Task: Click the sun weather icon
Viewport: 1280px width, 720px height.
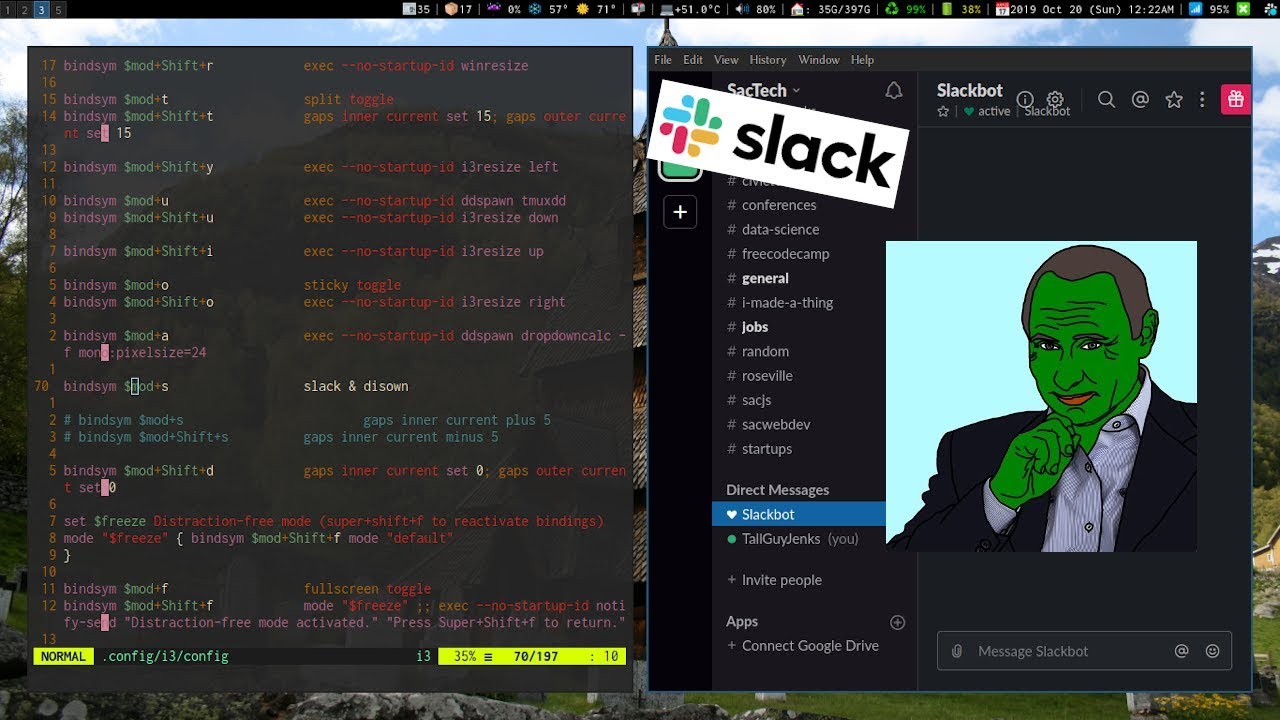Action: 582,9
